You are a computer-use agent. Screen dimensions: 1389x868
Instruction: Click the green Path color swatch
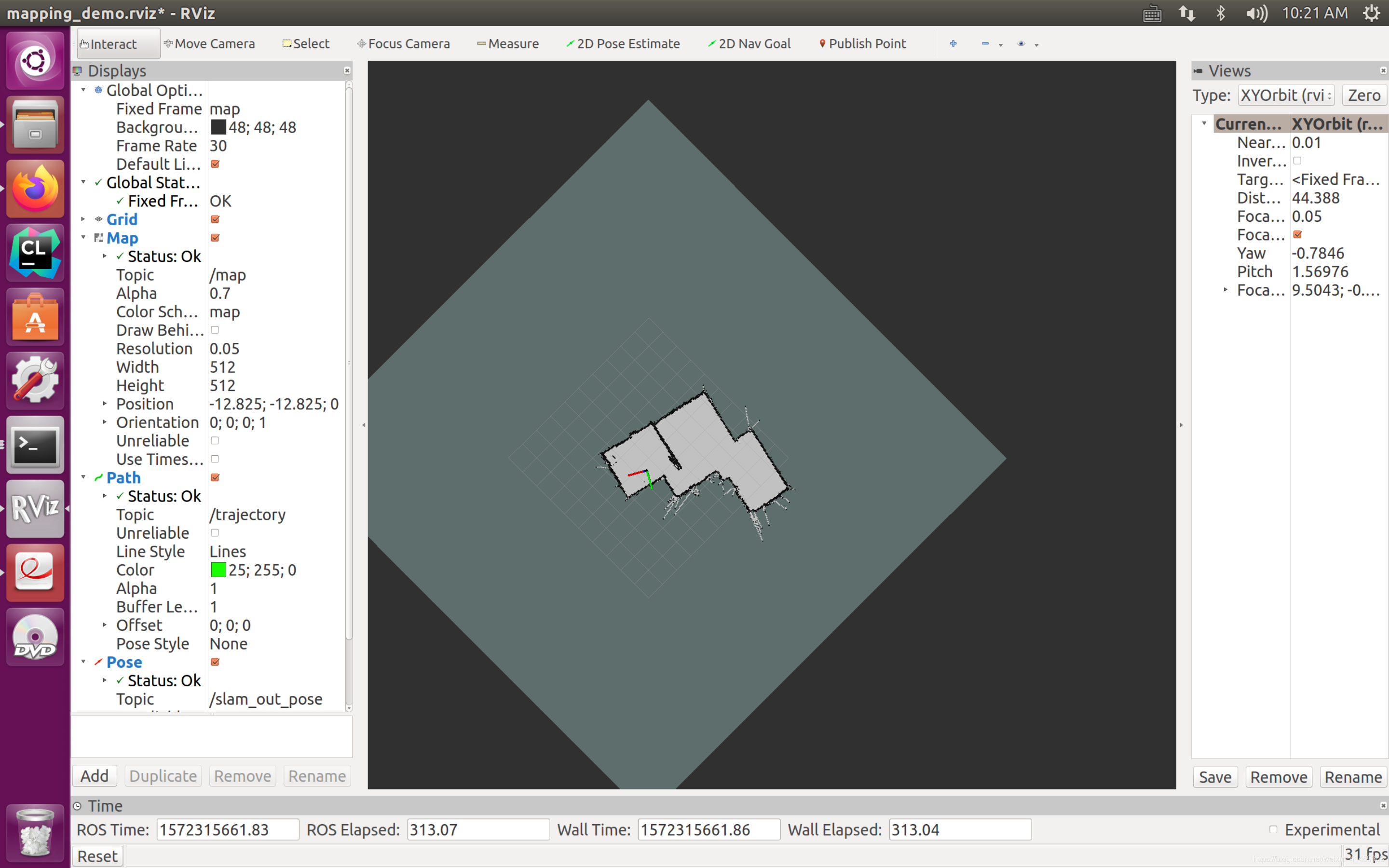pyautogui.click(x=218, y=570)
